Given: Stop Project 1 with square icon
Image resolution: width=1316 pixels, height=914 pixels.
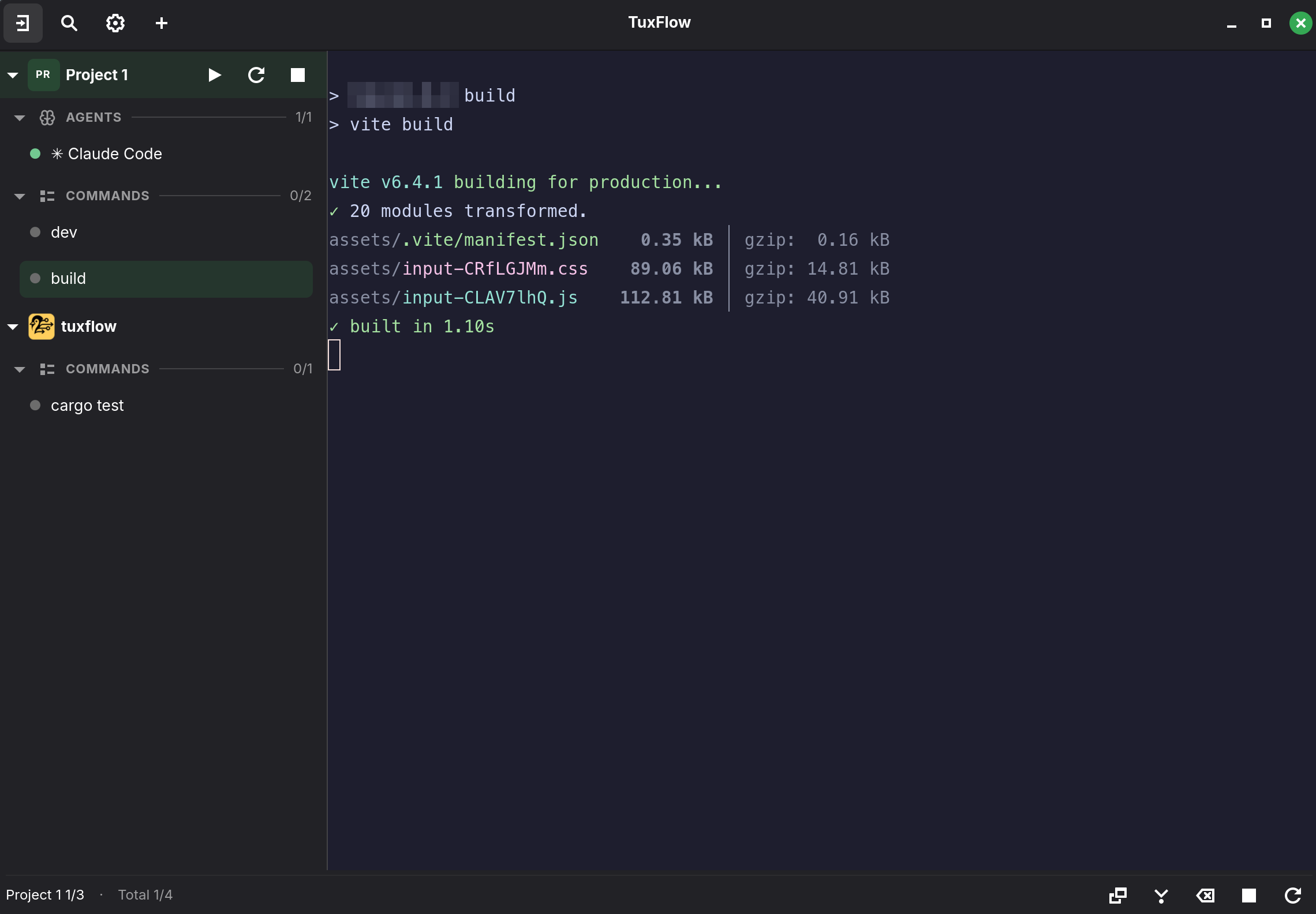Looking at the screenshot, I should pyautogui.click(x=298, y=75).
